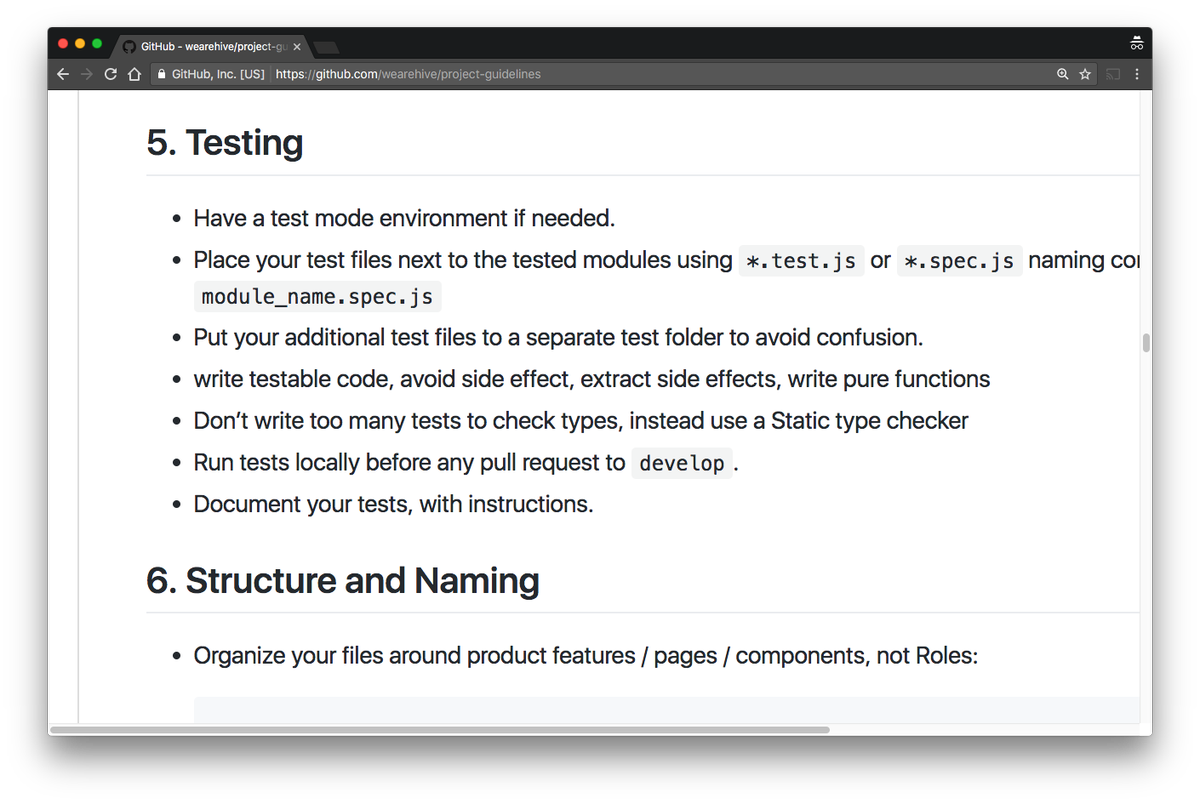
Task: Click the '6. Structure and Naming' heading
Action: 343,580
